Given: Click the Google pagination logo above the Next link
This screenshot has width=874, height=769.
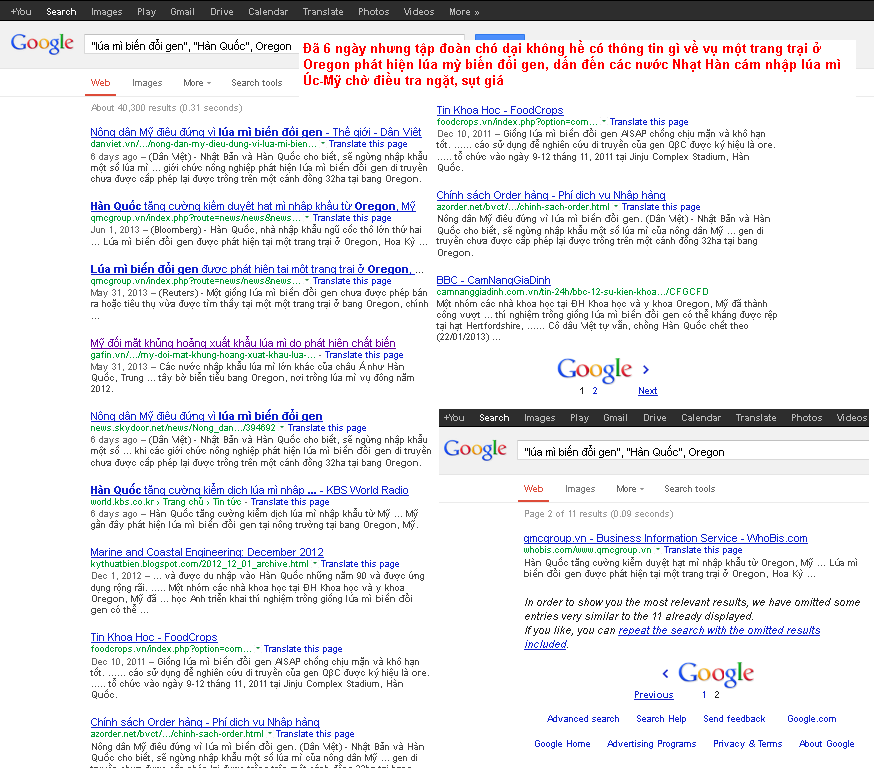Looking at the screenshot, I should [x=594, y=369].
